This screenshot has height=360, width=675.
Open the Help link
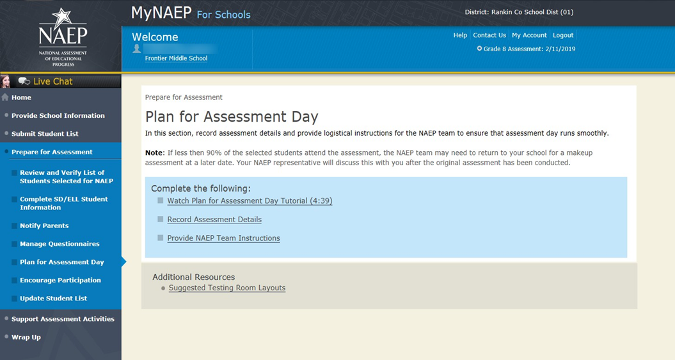point(460,35)
